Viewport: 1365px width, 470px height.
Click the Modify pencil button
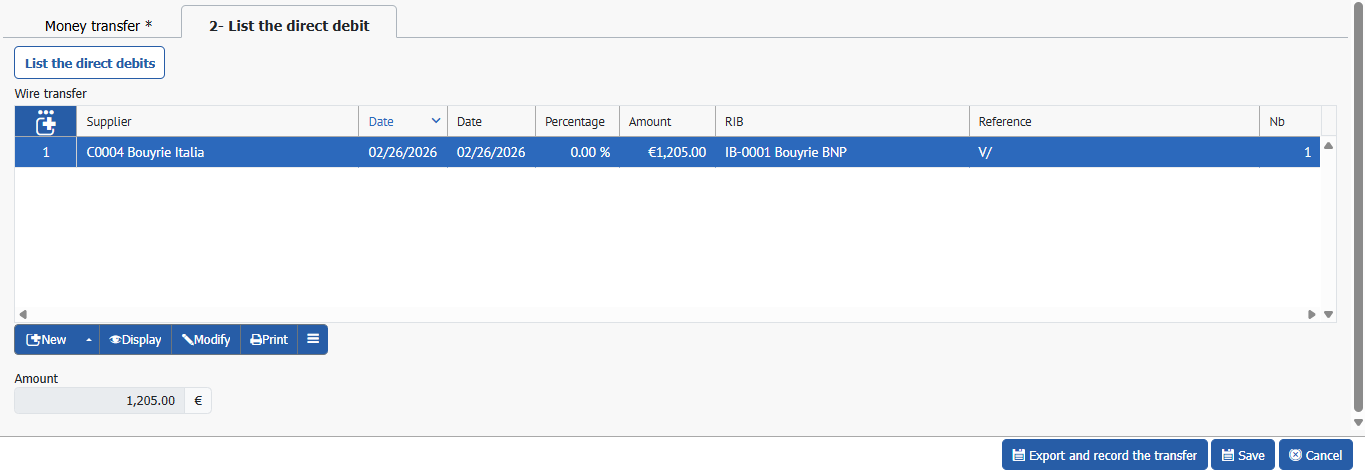point(206,340)
